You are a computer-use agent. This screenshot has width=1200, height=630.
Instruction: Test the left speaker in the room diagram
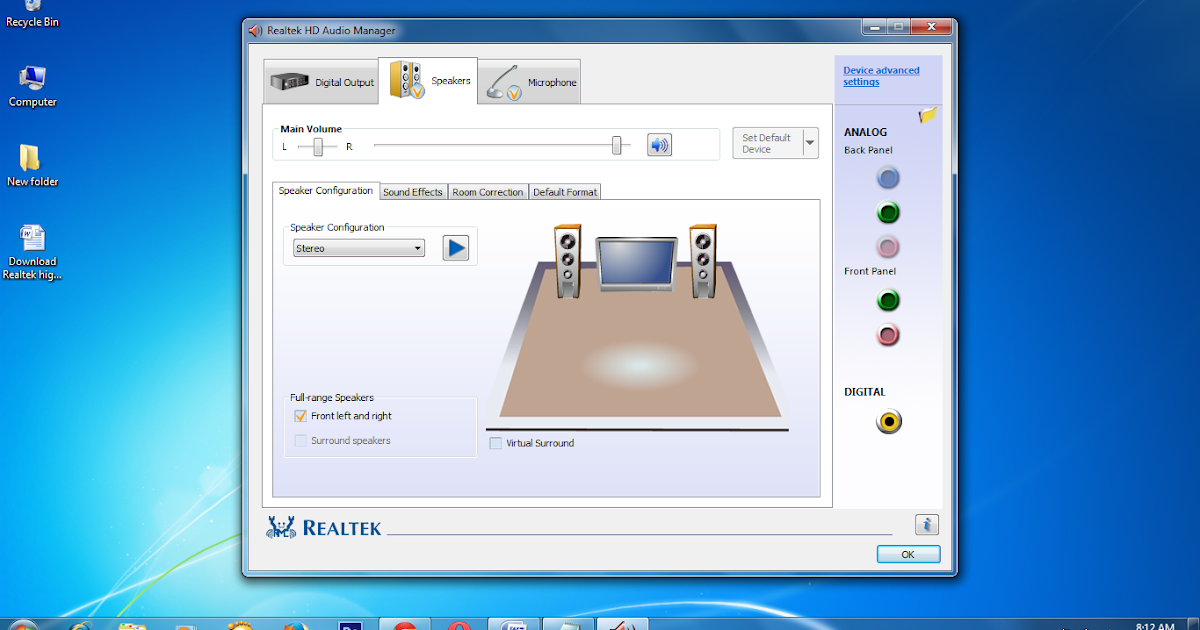pyautogui.click(x=568, y=260)
